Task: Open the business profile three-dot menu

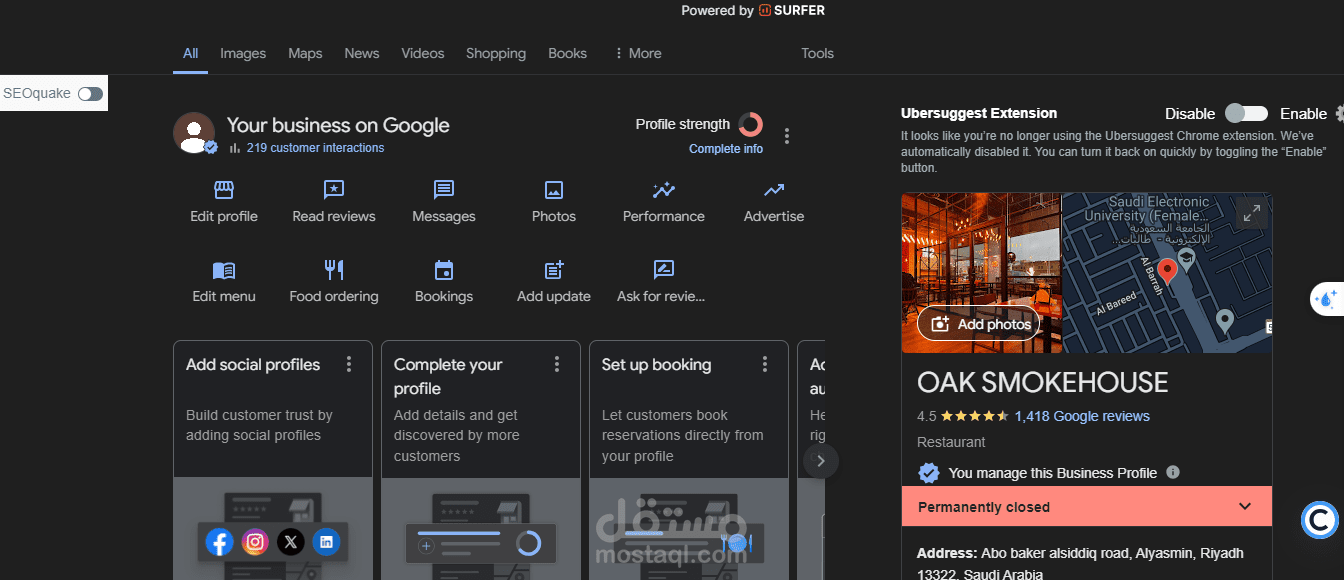Action: tap(787, 136)
